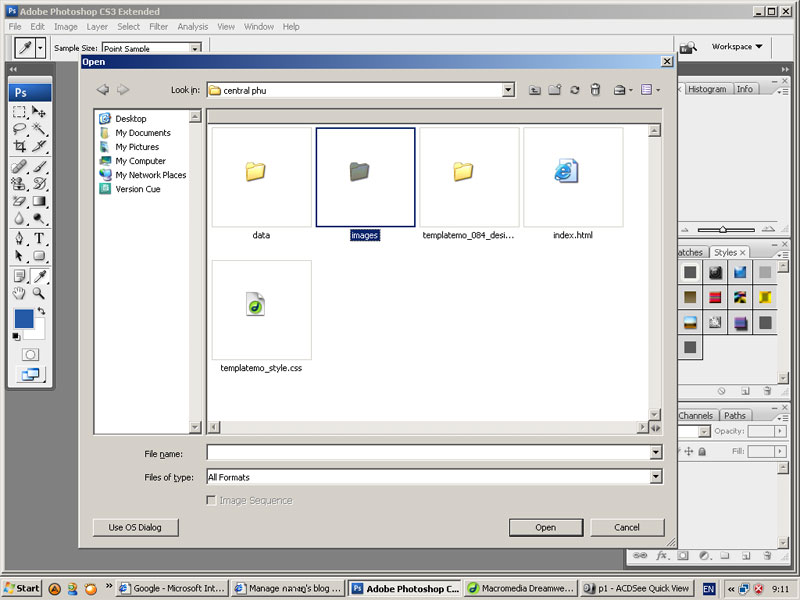Switch to Google Internet Explorer taskbar button

tap(172, 588)
